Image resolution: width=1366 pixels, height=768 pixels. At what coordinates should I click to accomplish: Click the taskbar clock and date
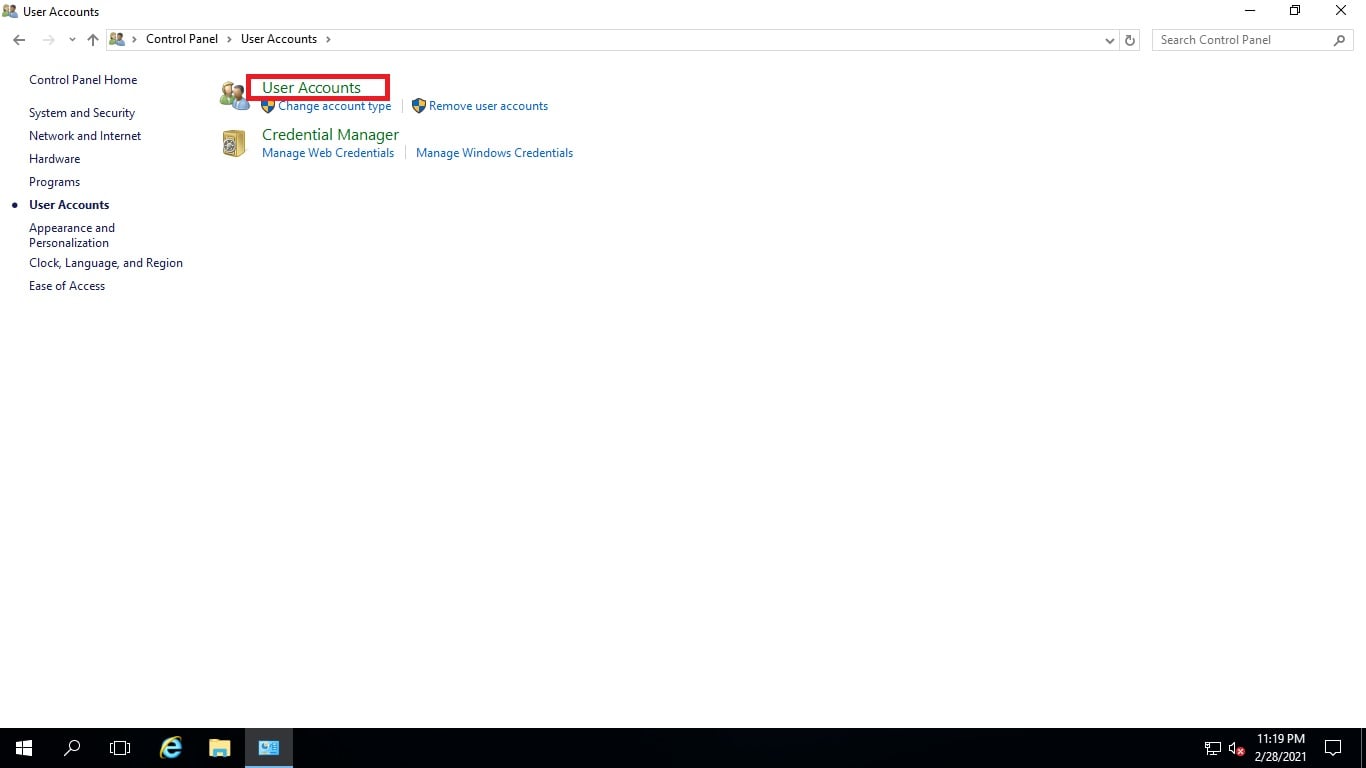(1280, 748)
